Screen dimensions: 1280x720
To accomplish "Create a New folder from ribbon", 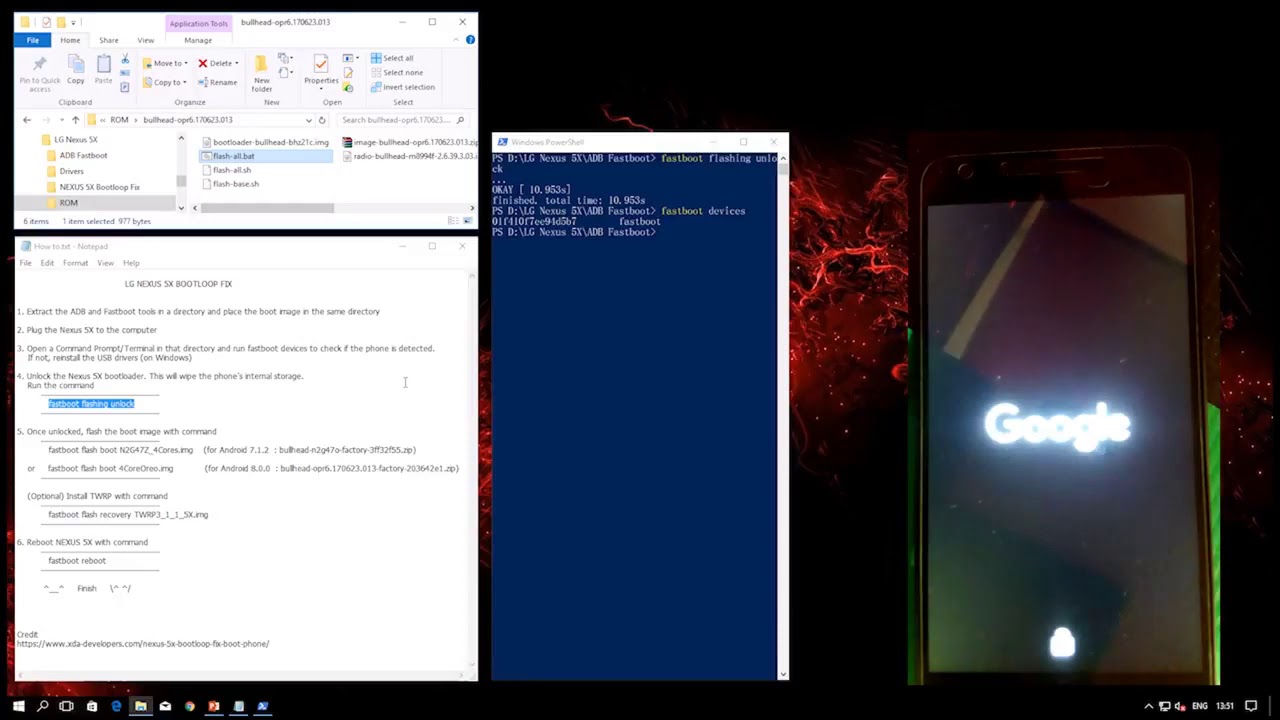I will click(262, 73).
